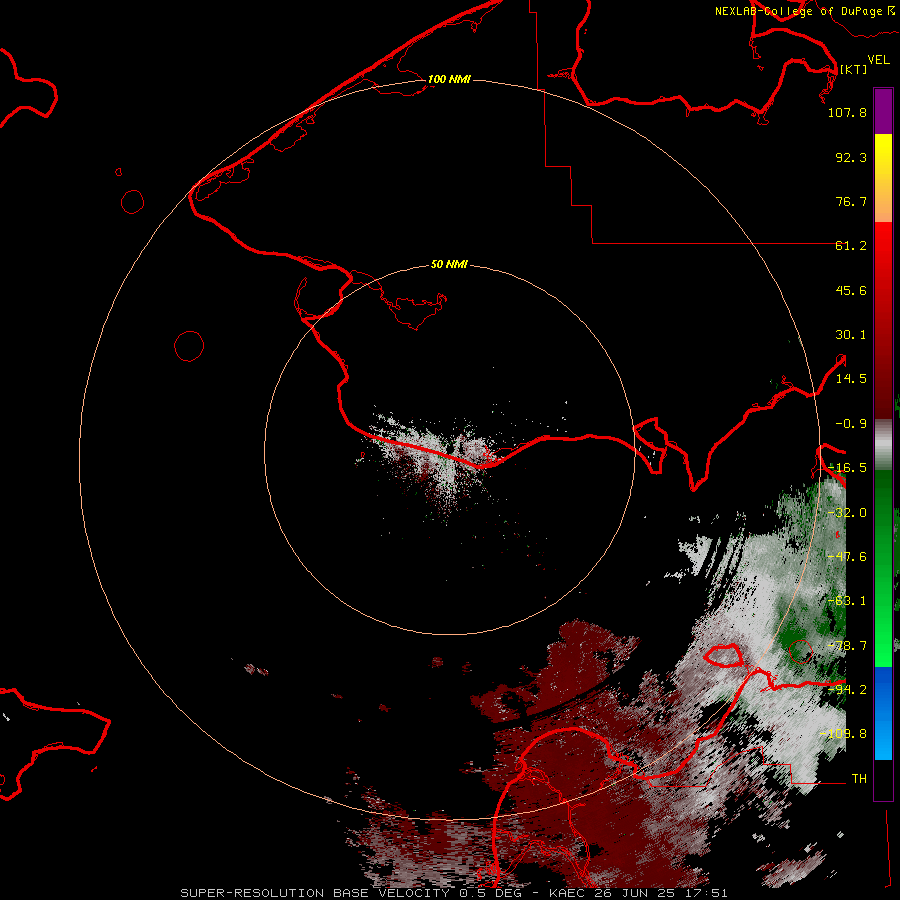Click the gray near-zero color bar segment
Viewport: 900px width, 900px height.
pos(883,445)
